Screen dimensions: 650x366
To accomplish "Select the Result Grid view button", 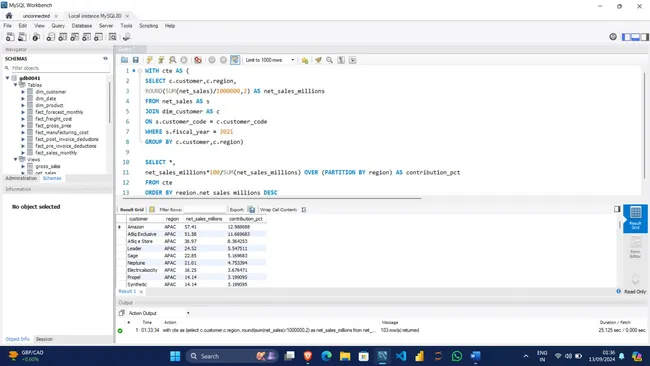I will point(635,218).
